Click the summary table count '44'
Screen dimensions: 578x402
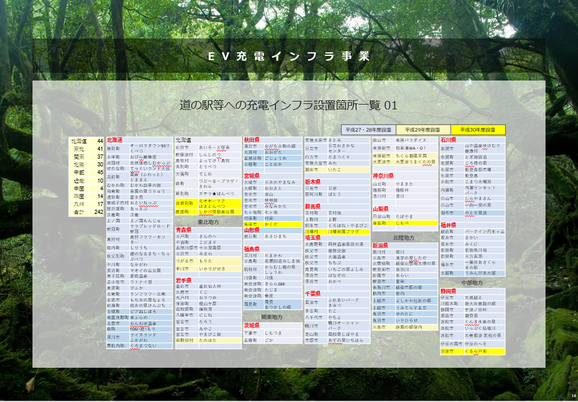100,141
